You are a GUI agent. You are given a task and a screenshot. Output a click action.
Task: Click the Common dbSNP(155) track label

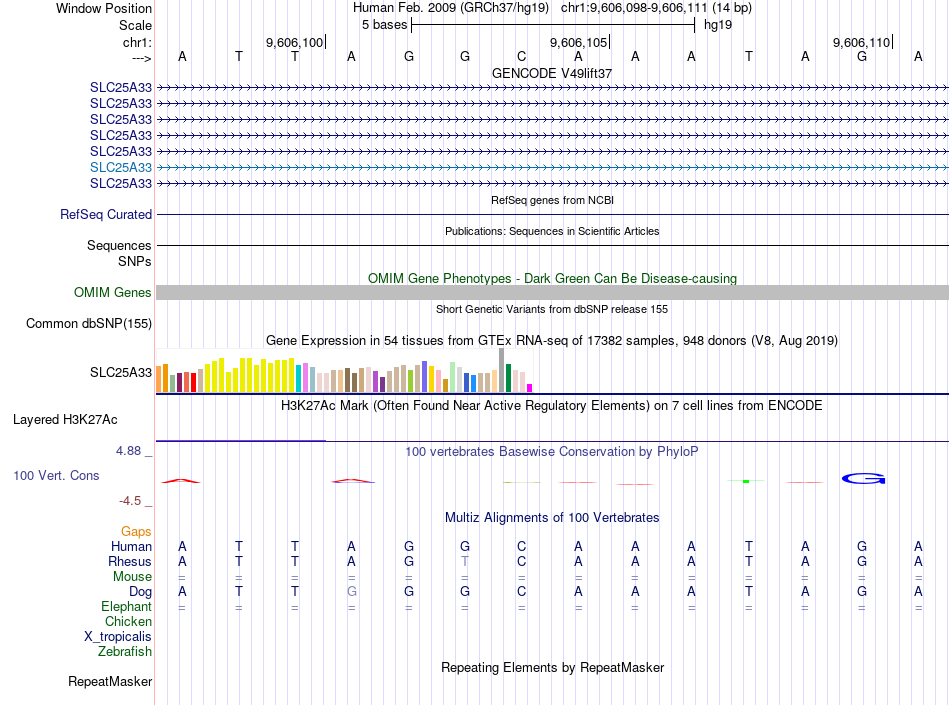tap(89, 323)
